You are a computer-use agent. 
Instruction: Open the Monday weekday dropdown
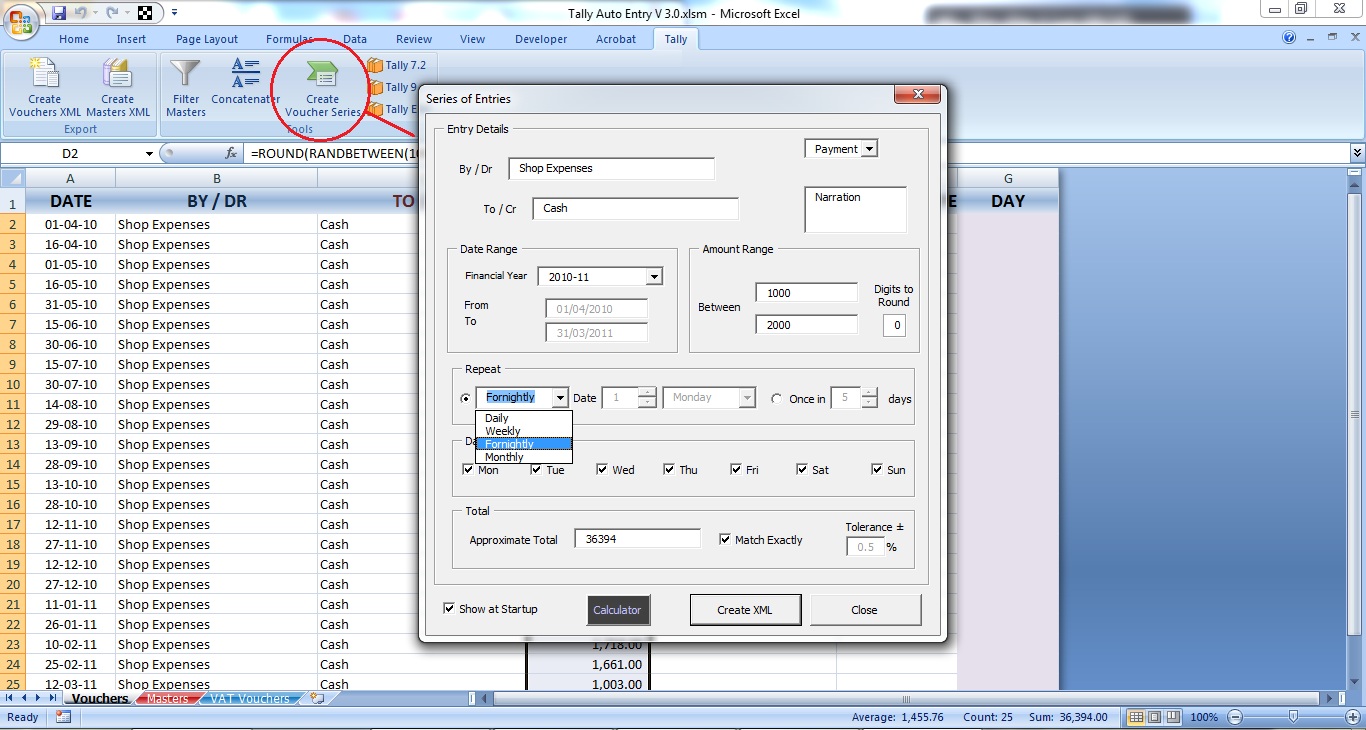click(x=747, y=398)
